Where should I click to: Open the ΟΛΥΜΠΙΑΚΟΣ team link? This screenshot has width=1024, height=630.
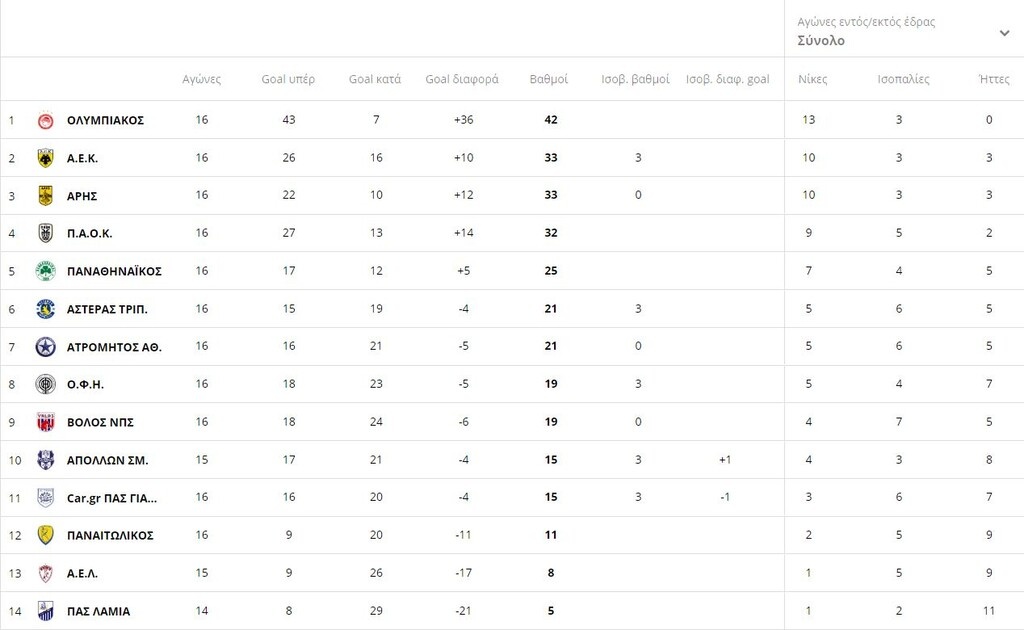(x=105, y=120)
